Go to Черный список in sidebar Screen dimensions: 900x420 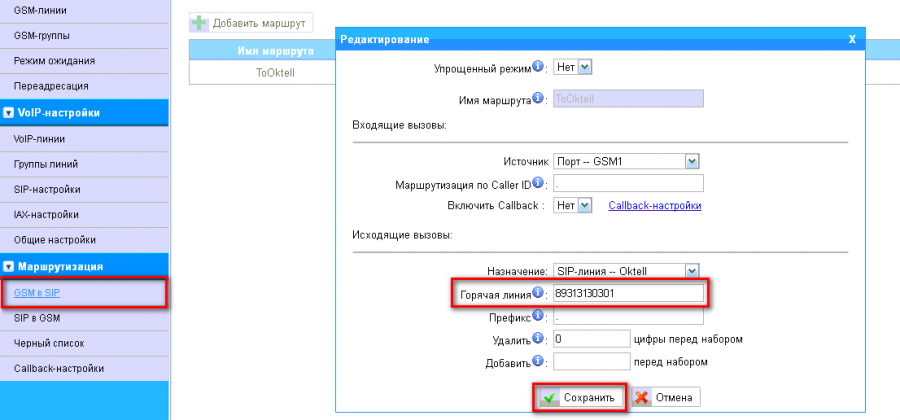pyautogui.click(x=49, y=343)
